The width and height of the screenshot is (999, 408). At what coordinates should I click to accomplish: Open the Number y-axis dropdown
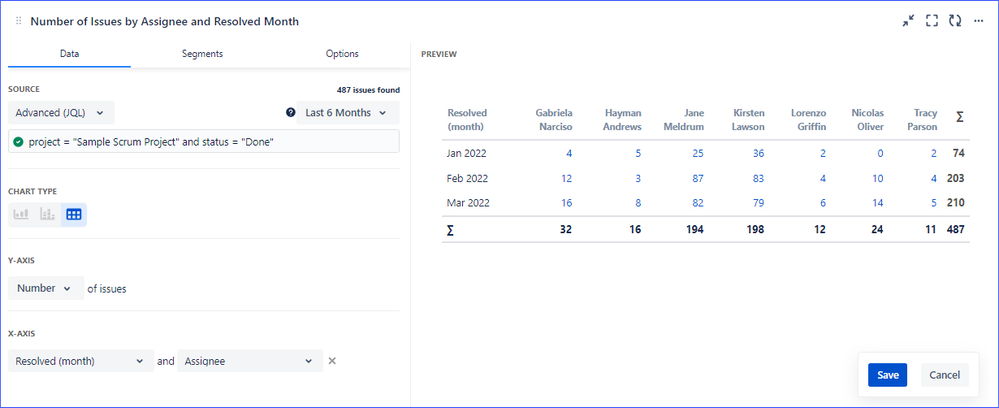click(x=46, y=288)
